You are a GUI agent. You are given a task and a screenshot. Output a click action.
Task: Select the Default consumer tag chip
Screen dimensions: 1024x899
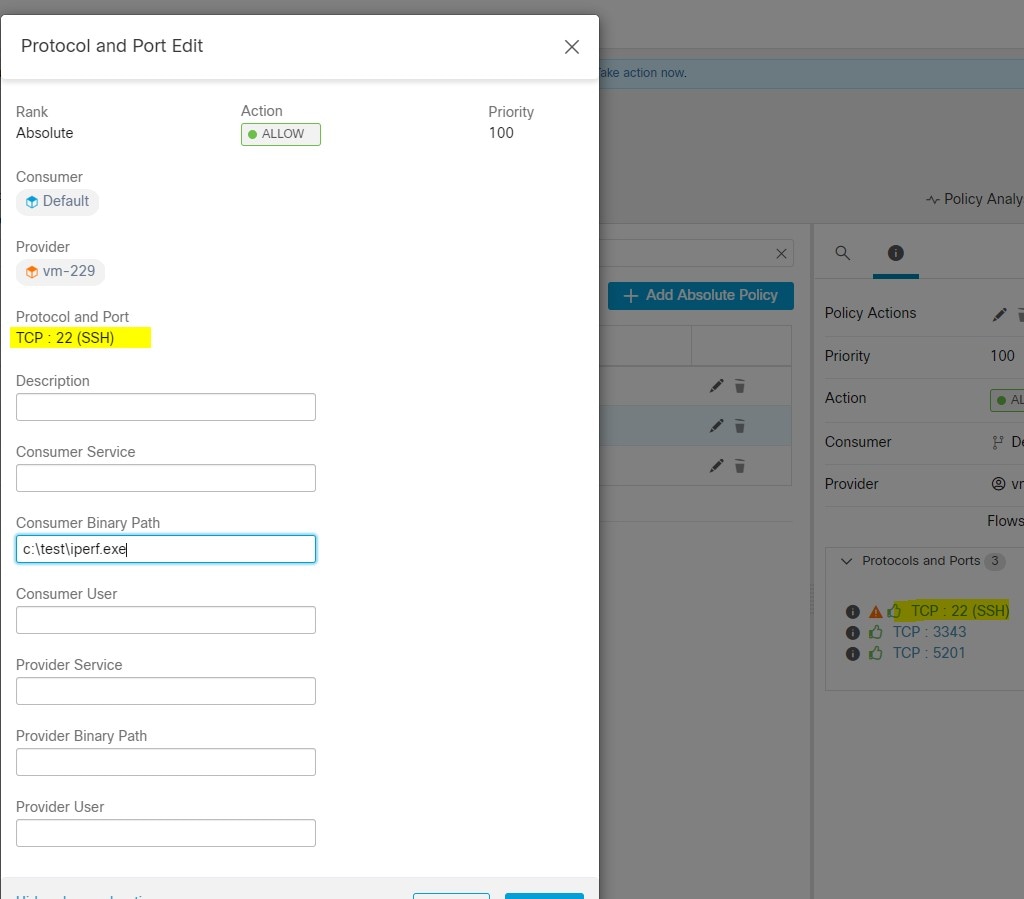(57, 201)
